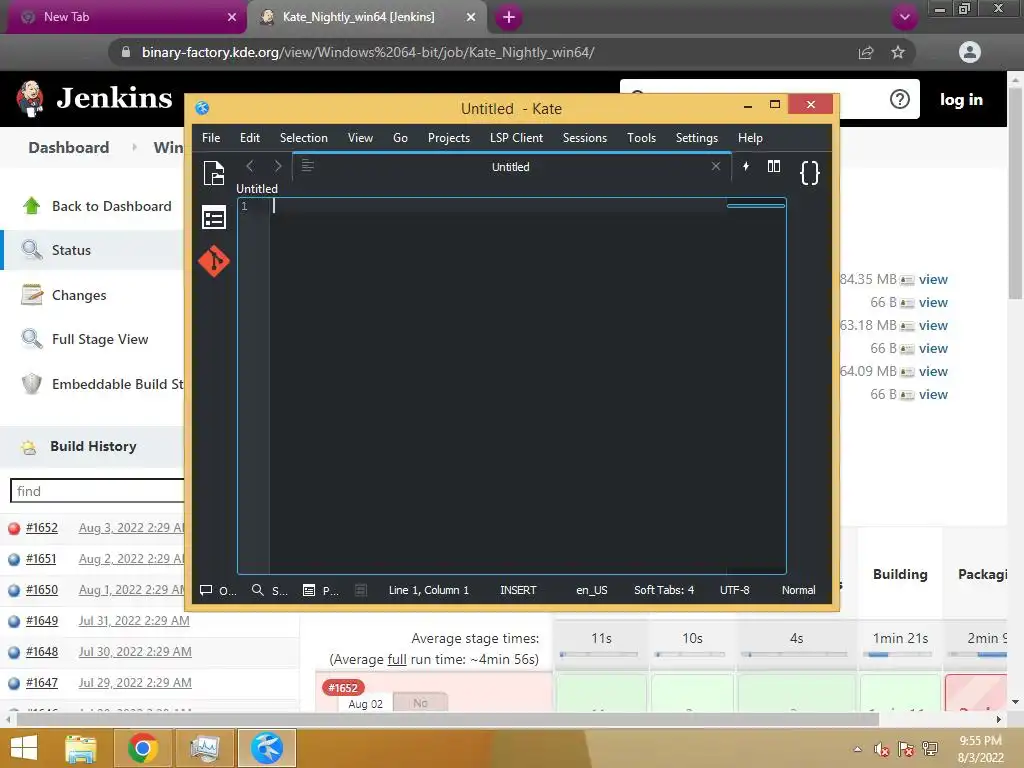1024x768 pixels.
Task: Click the browser address bar URL
Action: (x=368, y=52)
